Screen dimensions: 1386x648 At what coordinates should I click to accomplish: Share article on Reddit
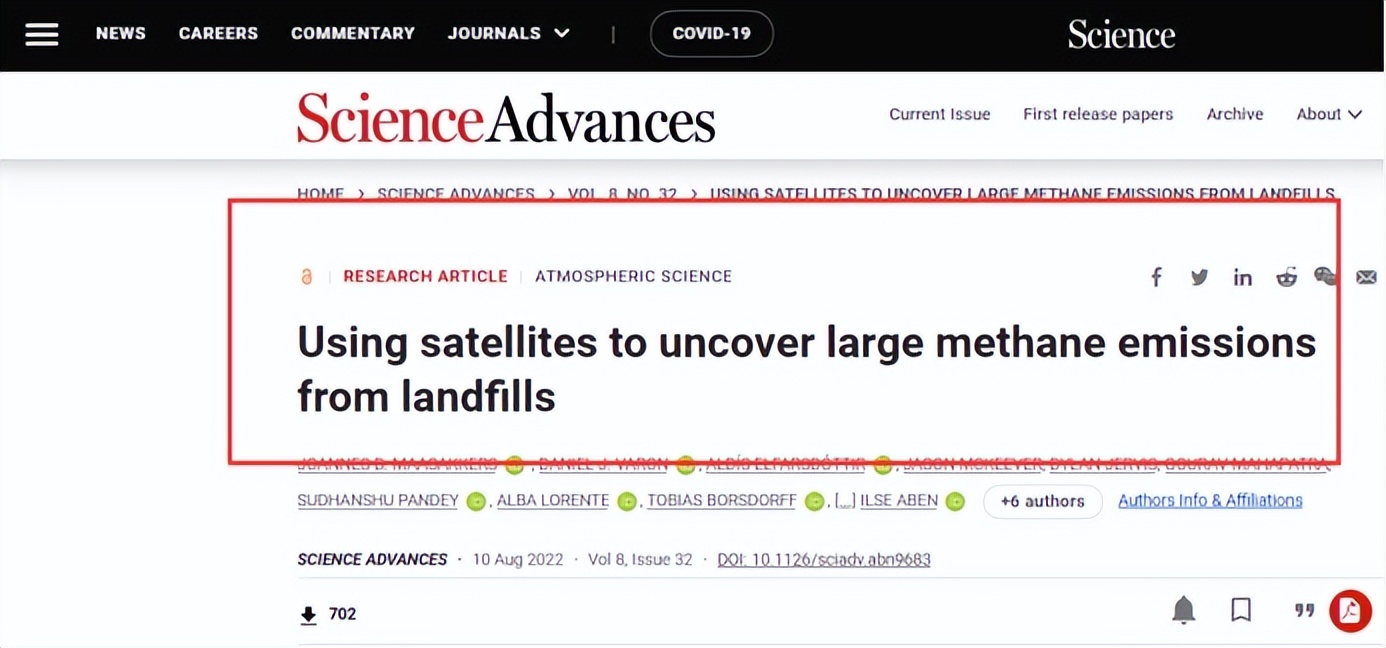pyautogui.click(x=1286, y=277)
